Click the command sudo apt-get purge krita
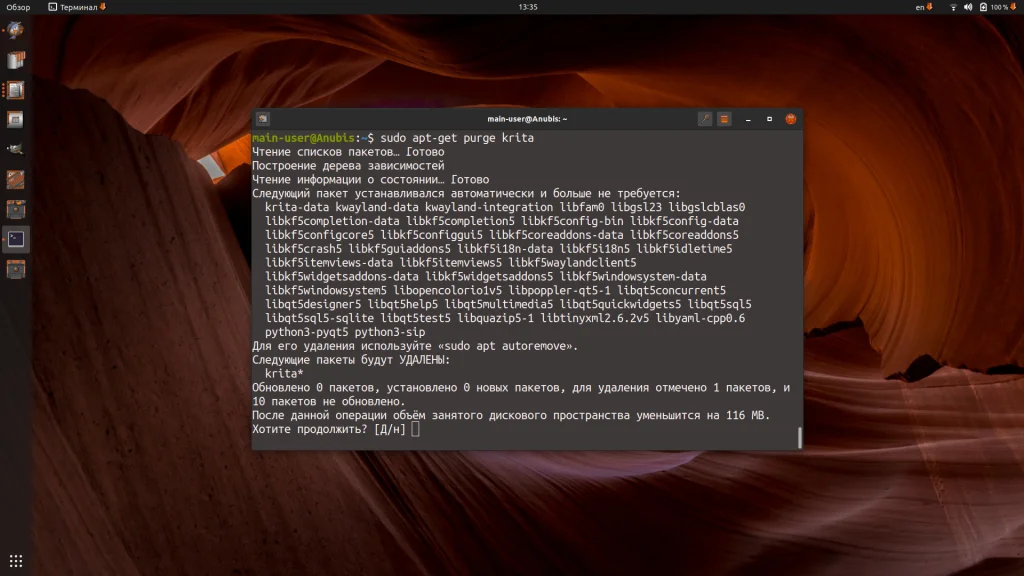 [x=457, y=138]
